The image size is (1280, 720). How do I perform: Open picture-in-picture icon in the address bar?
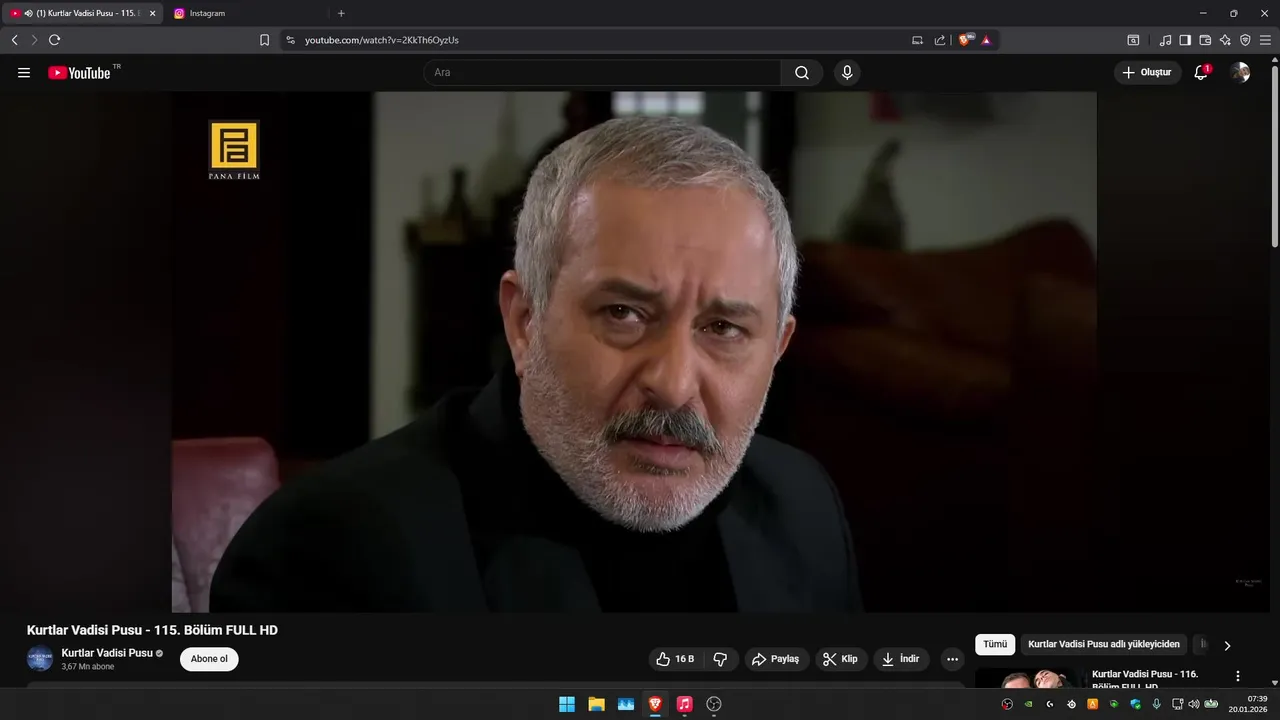(x=917, y=40)
